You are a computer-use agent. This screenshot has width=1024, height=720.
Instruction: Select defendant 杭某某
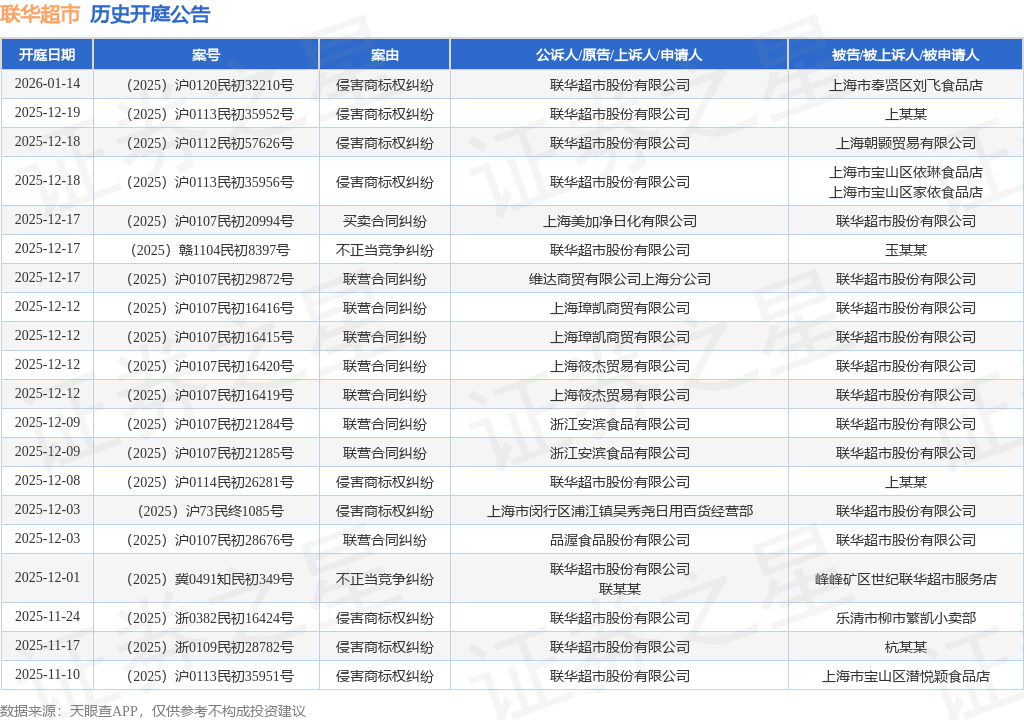coord(906,647)
